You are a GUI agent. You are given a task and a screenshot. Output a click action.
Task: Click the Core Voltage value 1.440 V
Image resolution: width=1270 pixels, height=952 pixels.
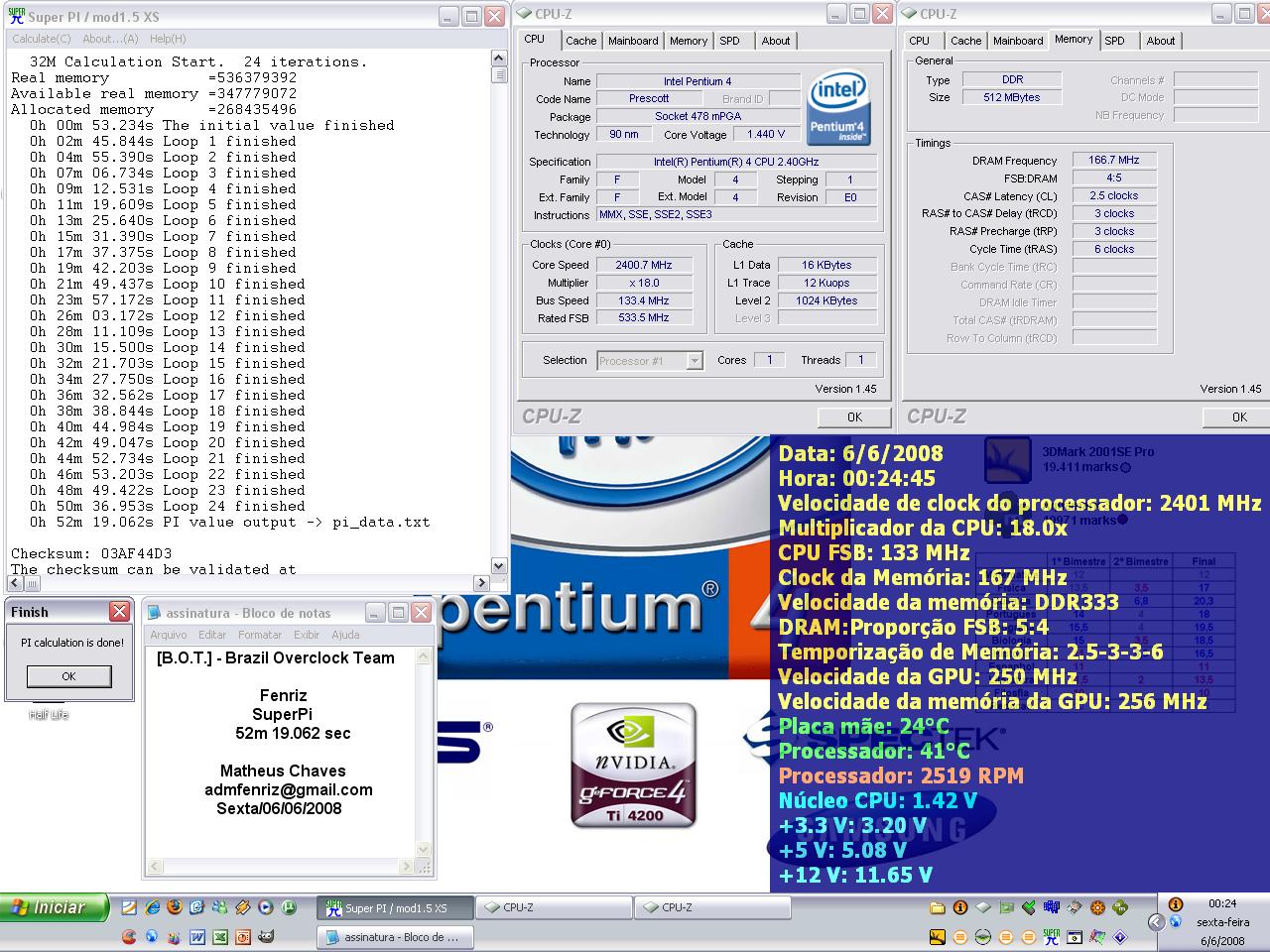coord(766,134)
